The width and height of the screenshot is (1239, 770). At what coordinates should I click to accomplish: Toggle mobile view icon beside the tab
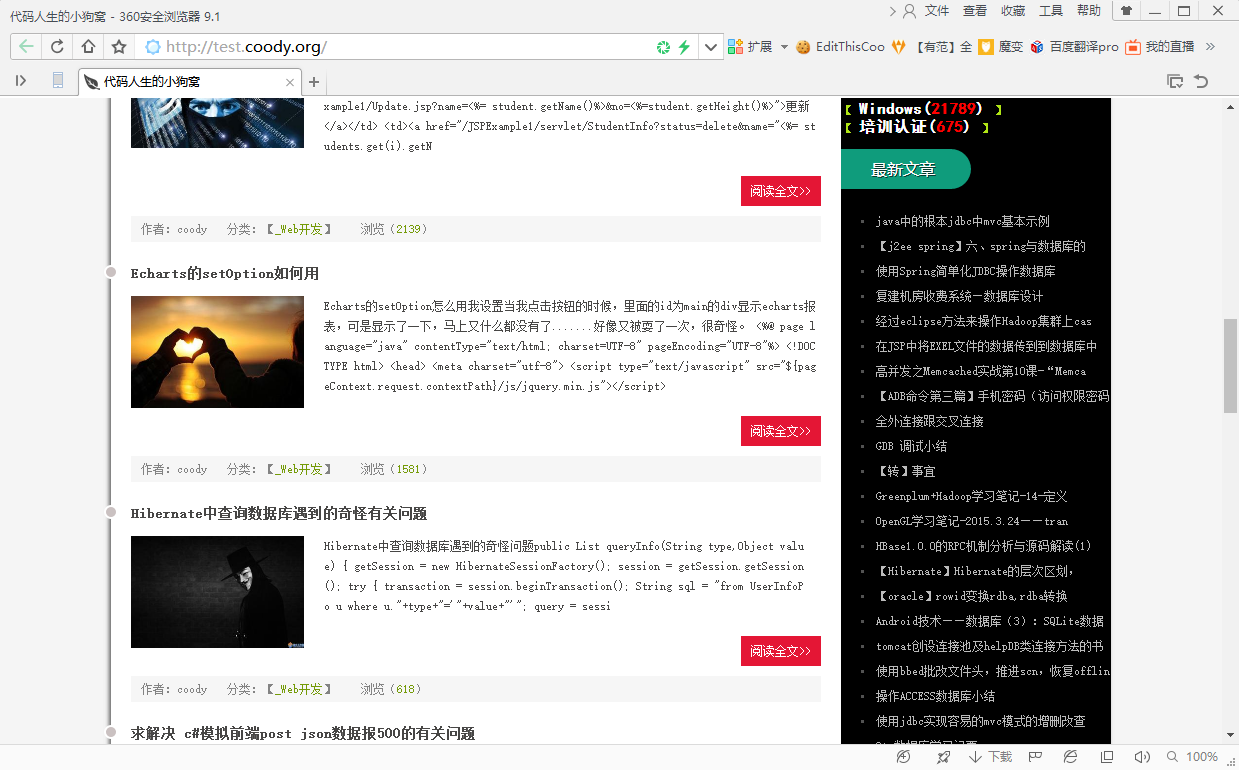coord(58,81)
